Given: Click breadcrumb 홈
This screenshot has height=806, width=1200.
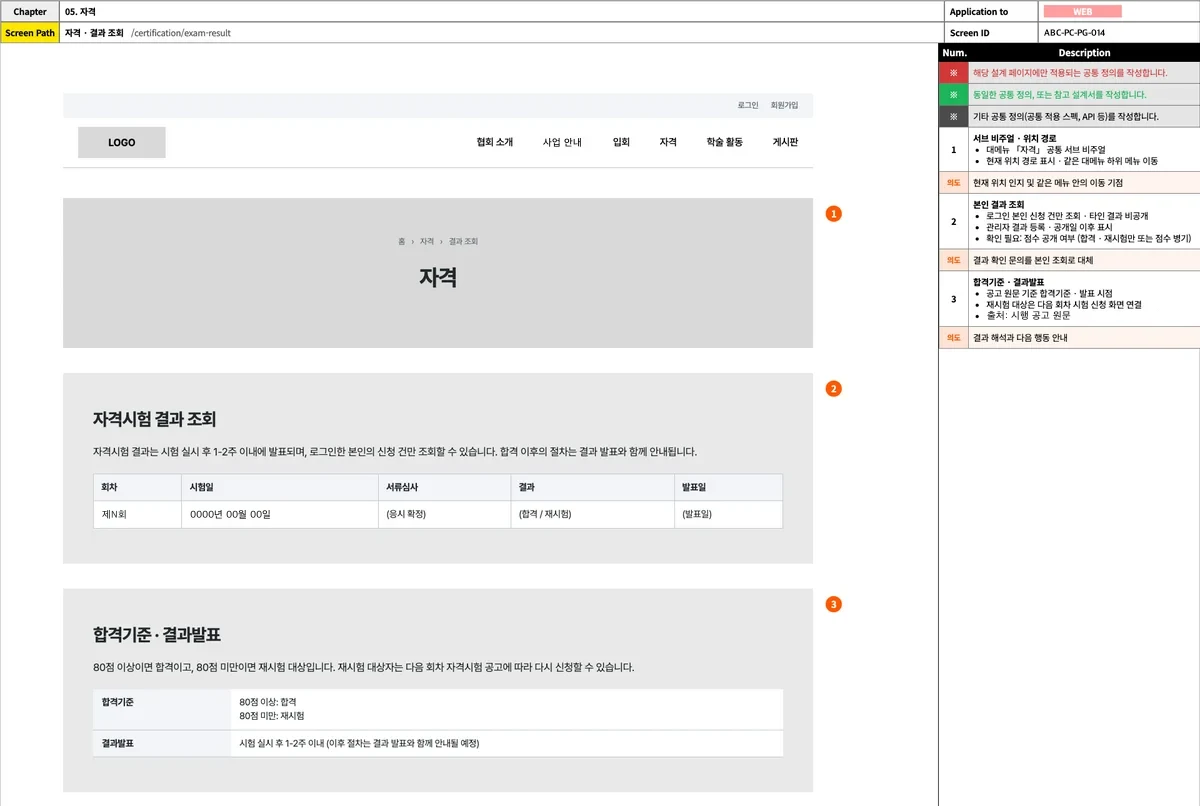Looking at the screenshot, I should point(401,242).
